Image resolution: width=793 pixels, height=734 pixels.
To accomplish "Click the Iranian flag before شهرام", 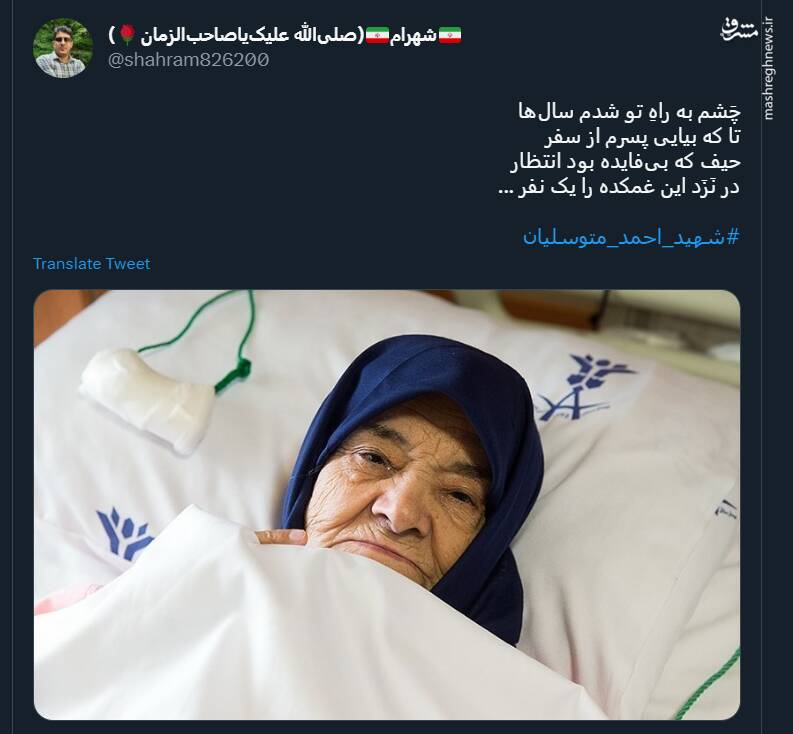I will click(450, 35).
